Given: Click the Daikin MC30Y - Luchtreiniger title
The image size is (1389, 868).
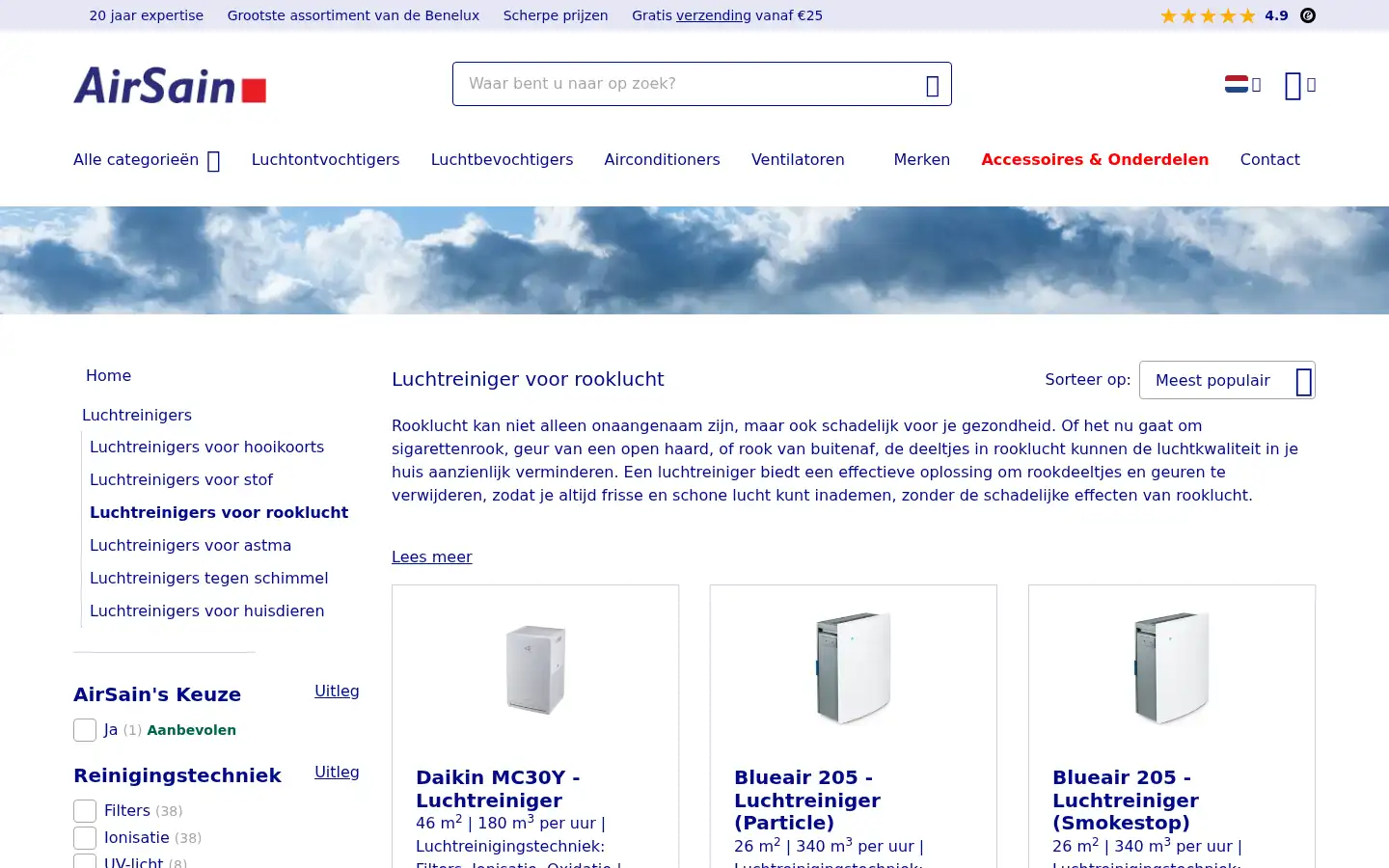Looking at the screenshot, I should pyautogui.click(x=498, y=789).
